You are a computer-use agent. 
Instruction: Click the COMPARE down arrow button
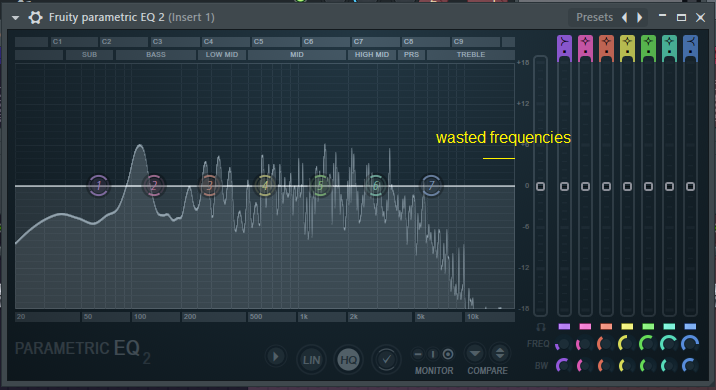tap(475, 353)
